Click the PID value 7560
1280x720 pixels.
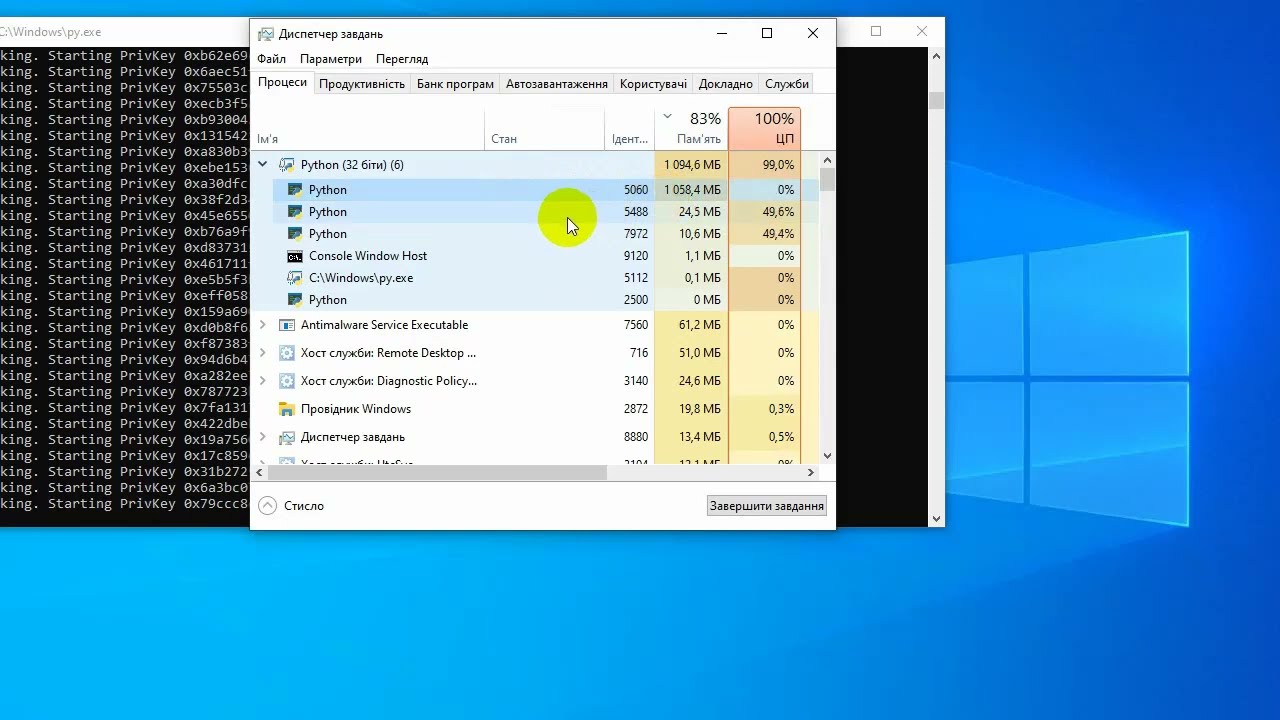point(636,325)
